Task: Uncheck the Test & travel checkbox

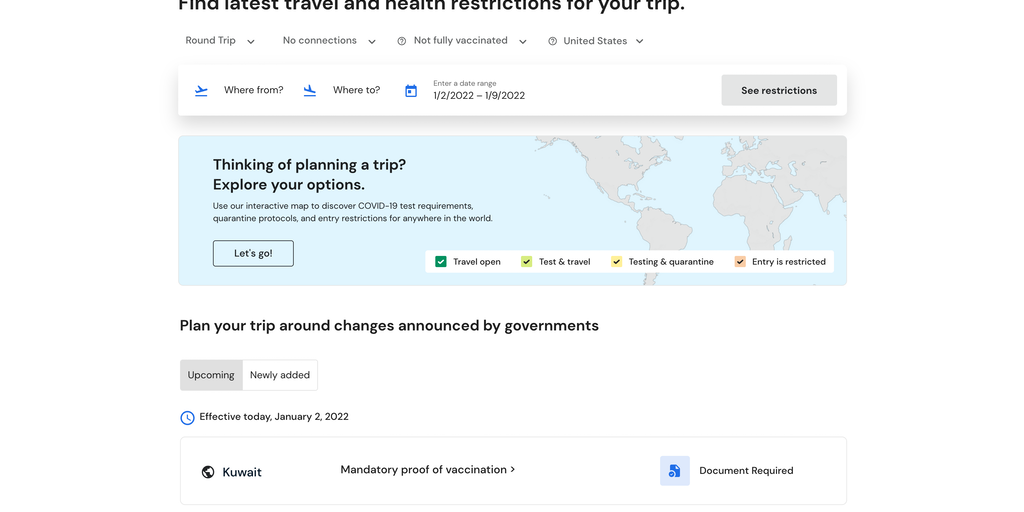Action: 527,262
